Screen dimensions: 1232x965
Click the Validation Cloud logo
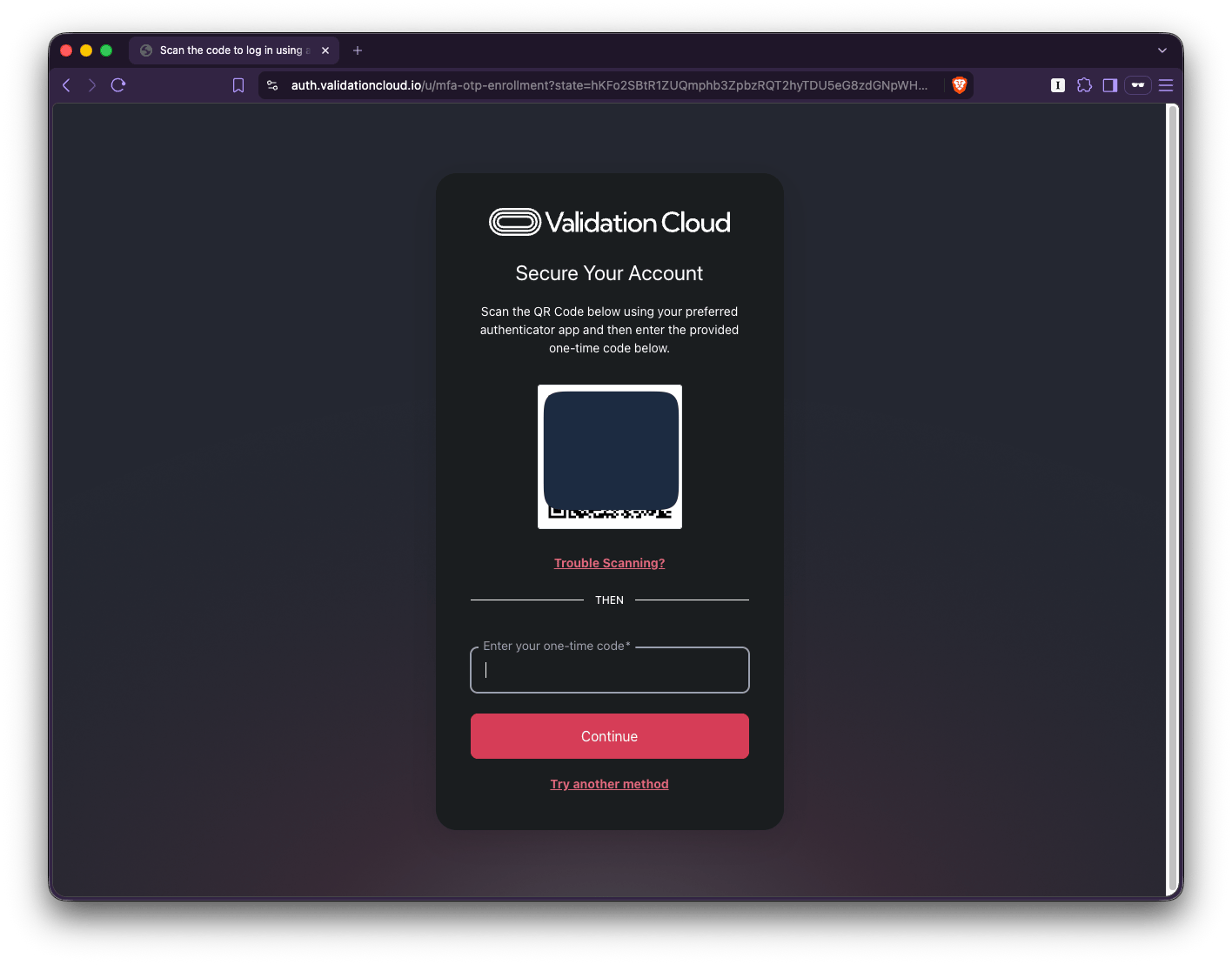click(x=609, y=223)
